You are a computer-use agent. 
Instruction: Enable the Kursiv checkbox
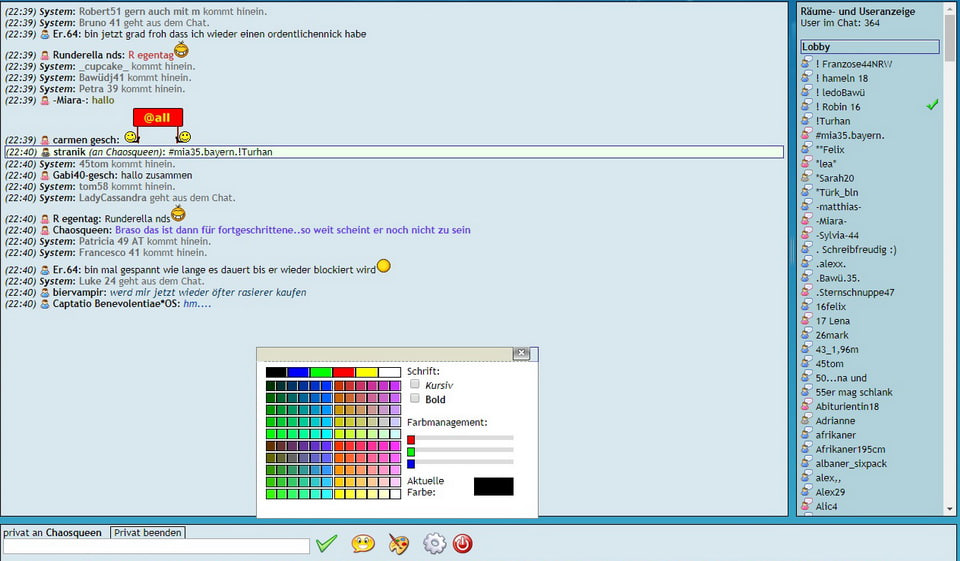click(x=415, y=384)
